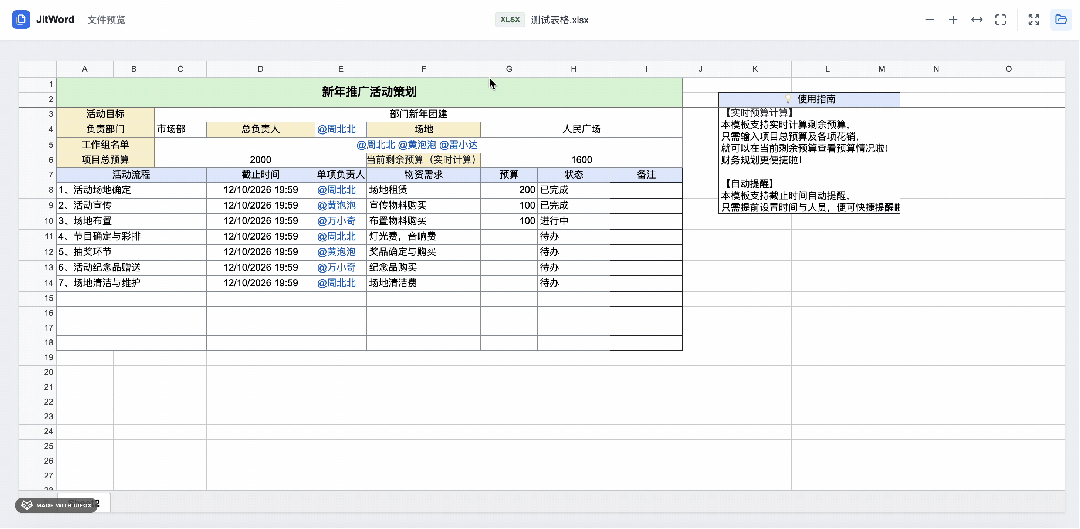The image size is (1080, 529).
Task: Select column H header
Action: click(574, 69)
